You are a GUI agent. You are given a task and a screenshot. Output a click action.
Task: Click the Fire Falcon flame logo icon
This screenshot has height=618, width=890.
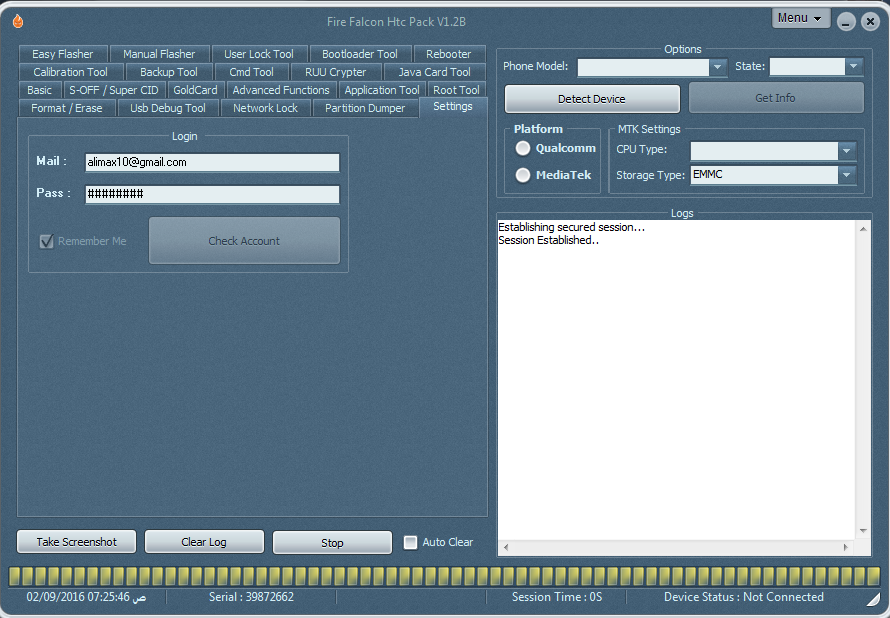(x=18, y=22)
